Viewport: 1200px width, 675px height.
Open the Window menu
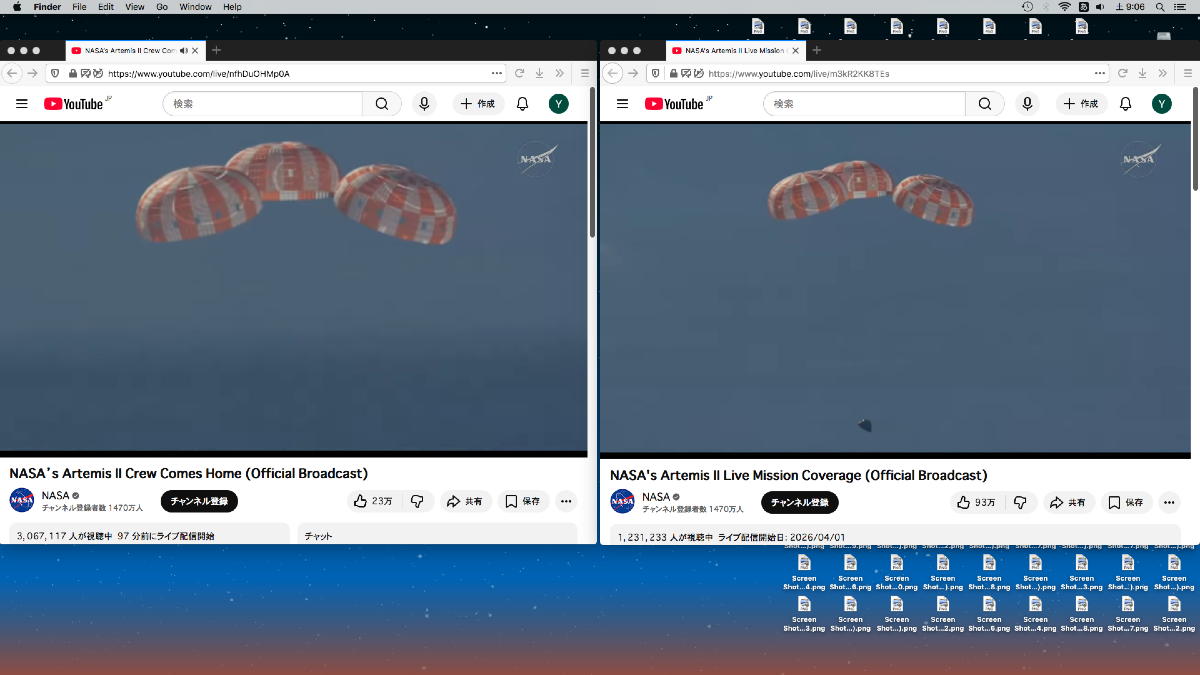click(196, 7)
